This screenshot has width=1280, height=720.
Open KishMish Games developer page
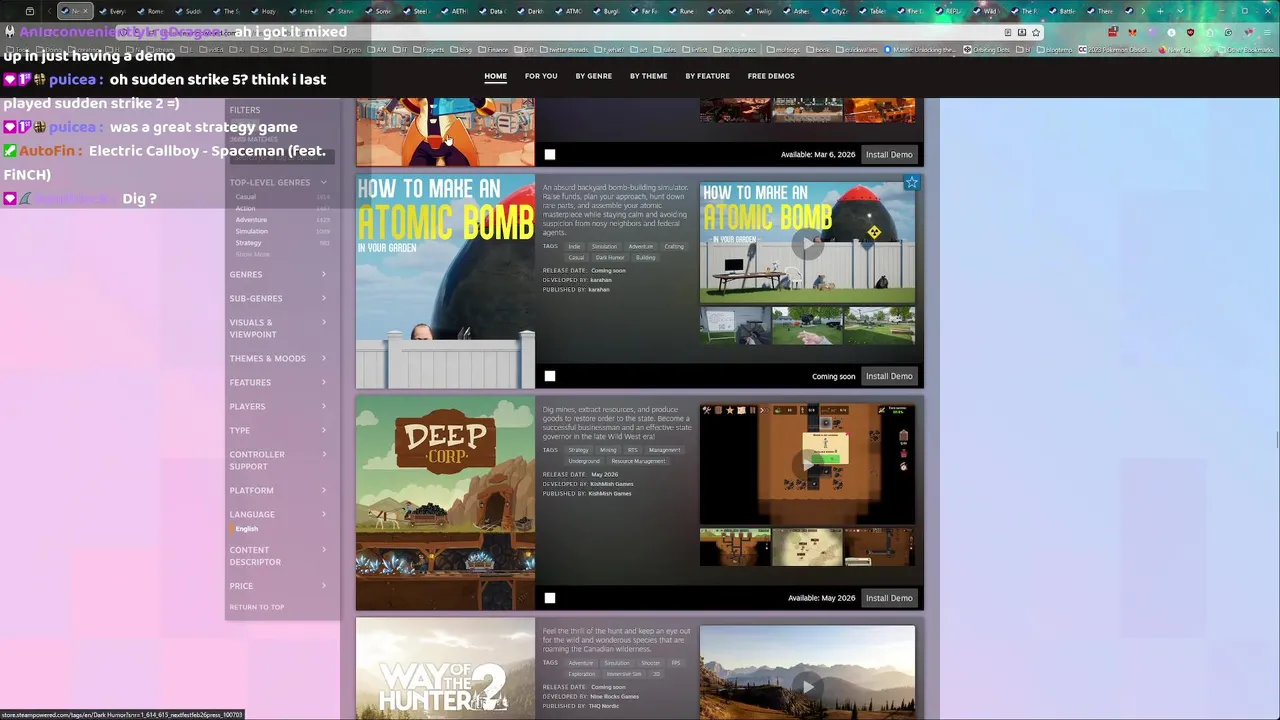[610, 484]
